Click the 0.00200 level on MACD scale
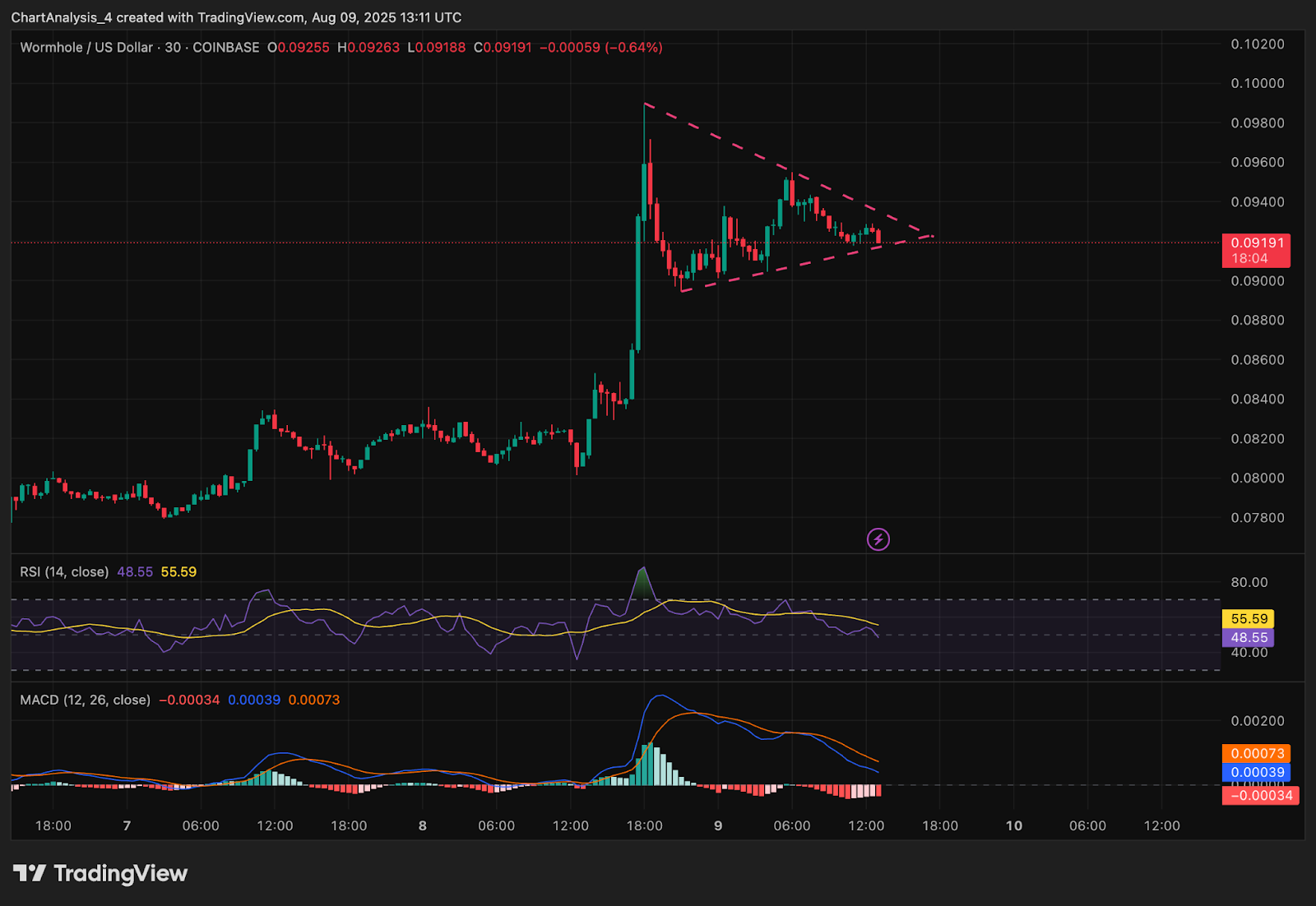Viewport: 1316px width, 906px height. (1257, 721)
